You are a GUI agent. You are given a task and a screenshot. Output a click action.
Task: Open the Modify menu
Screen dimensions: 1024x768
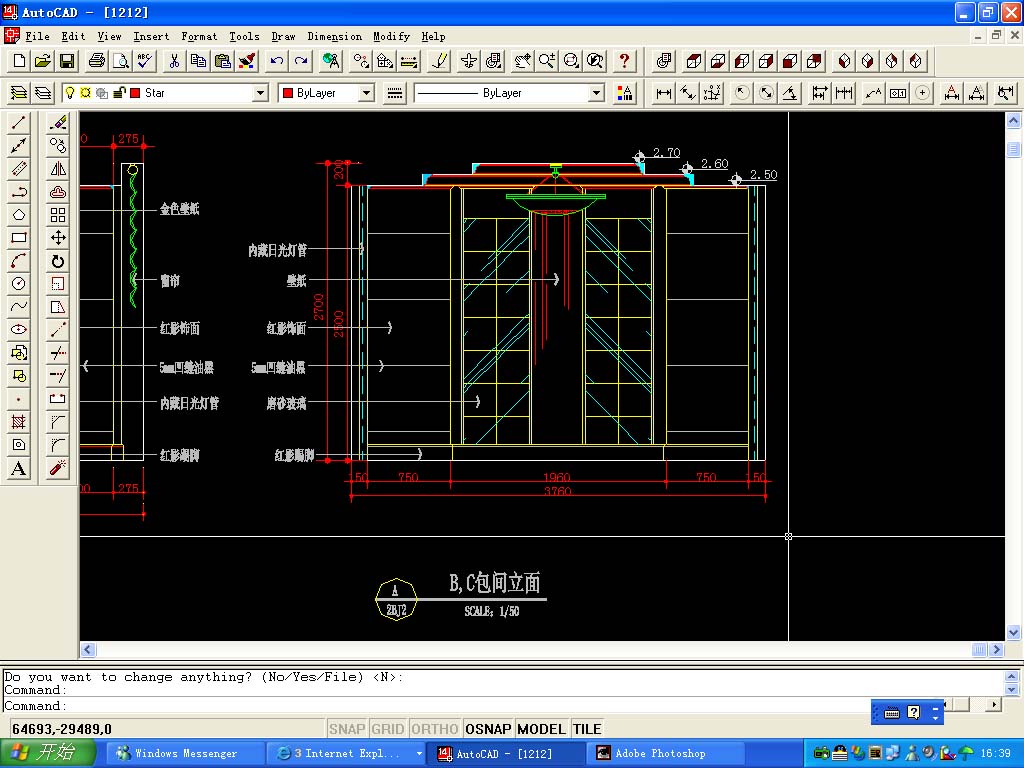tap(391, 36)
